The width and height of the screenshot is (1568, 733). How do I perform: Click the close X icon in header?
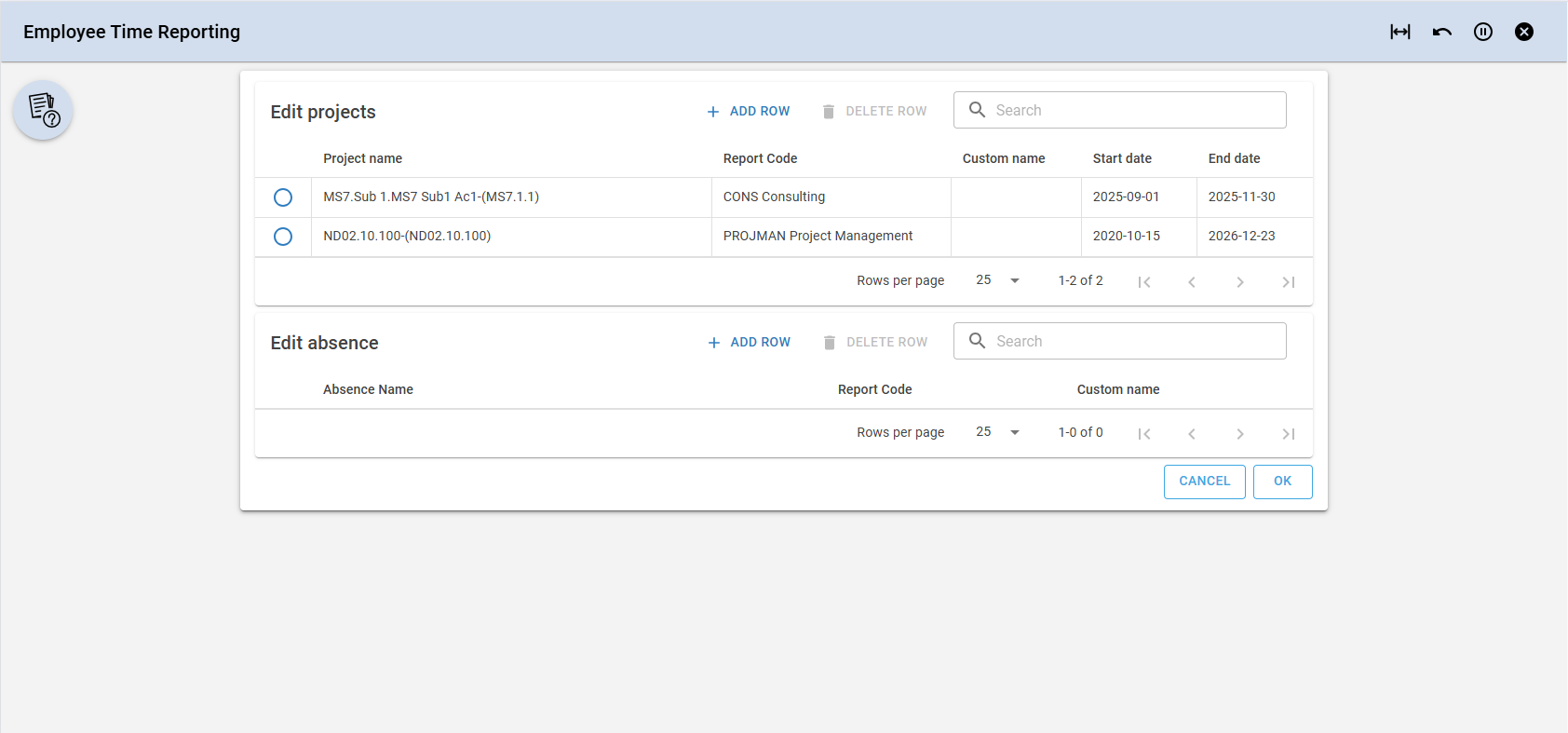tap(1524, 32)
